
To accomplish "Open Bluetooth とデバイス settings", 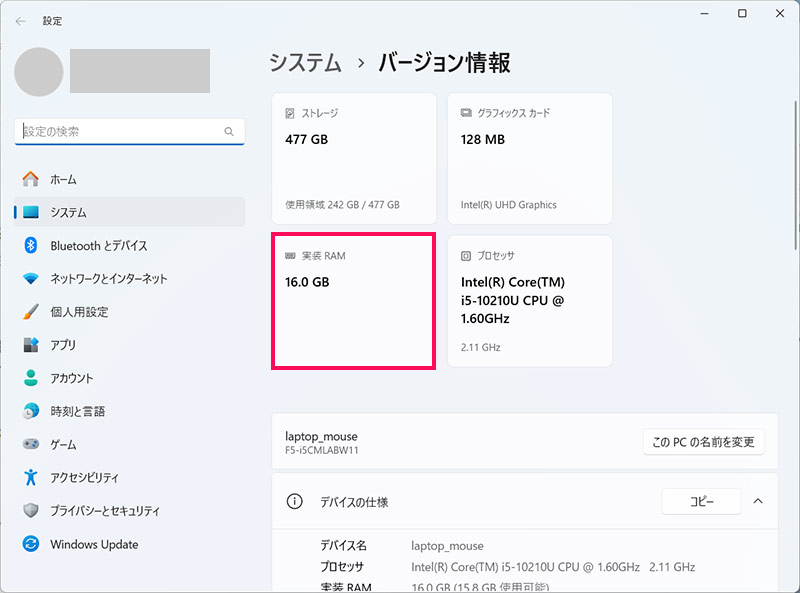I will tap(130, 245).
